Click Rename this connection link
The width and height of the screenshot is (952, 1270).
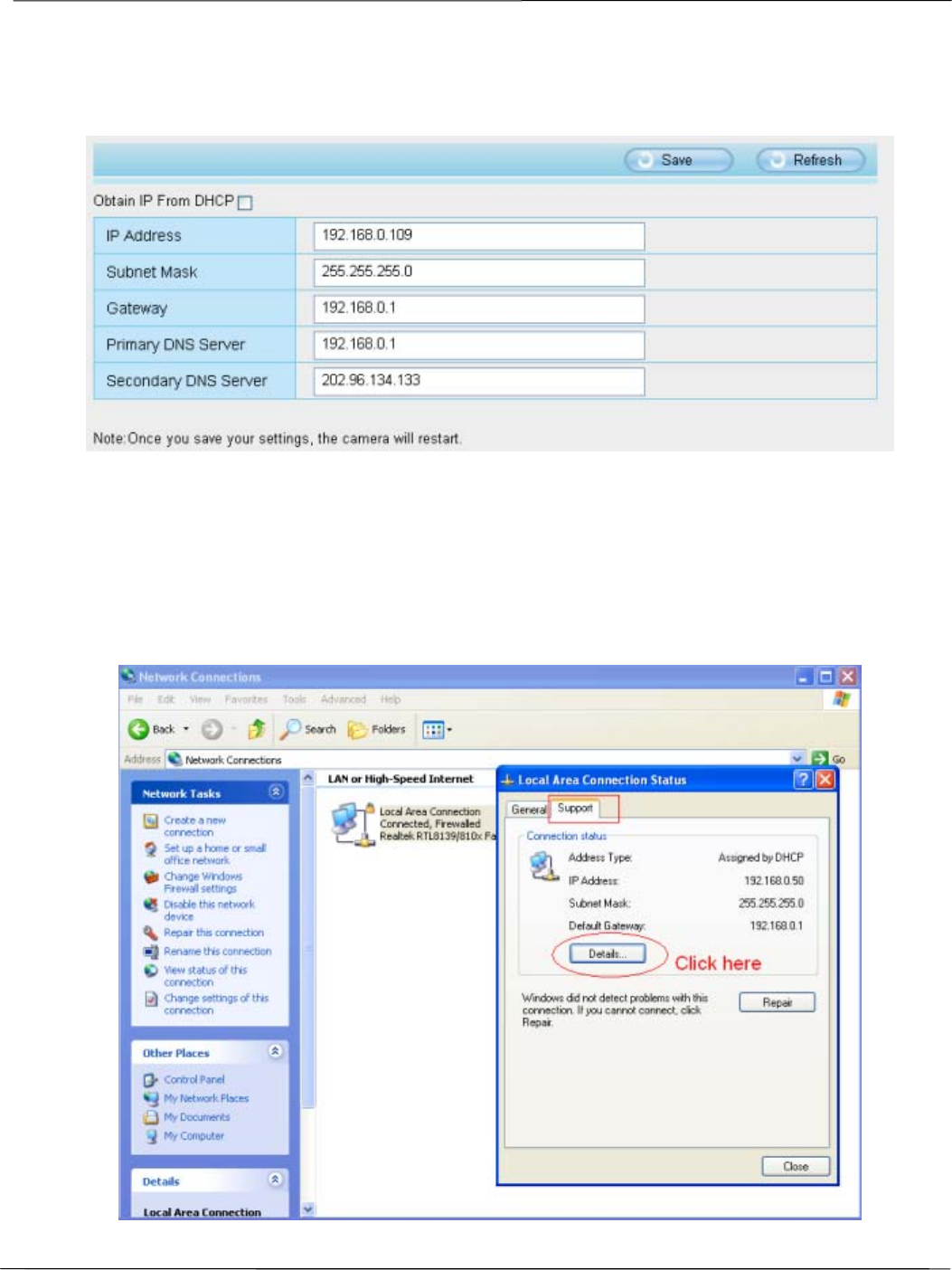[x=217, y=952]
